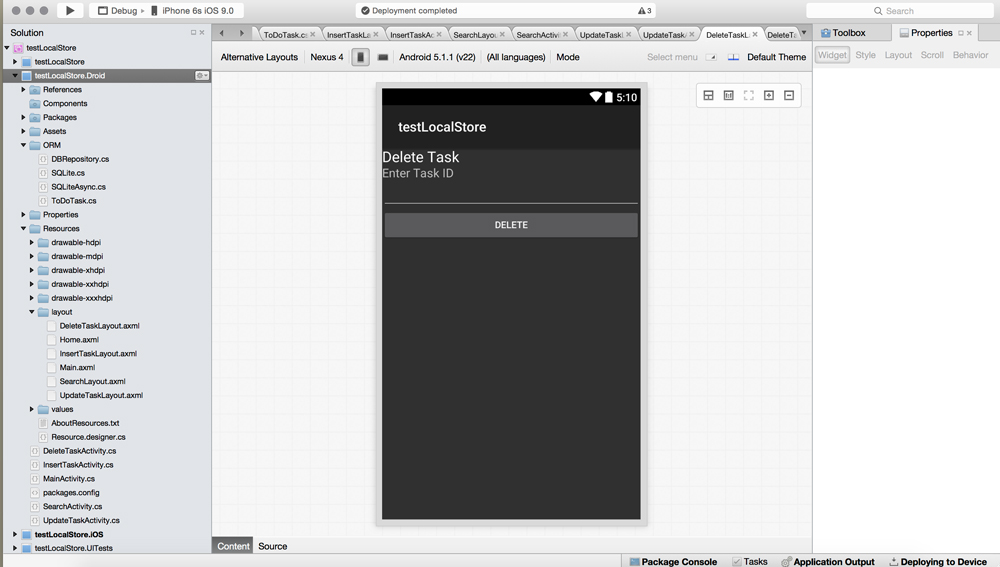Click the DELETE button in designer
This screenshot has width=1000, height=567.
(511, 225)
